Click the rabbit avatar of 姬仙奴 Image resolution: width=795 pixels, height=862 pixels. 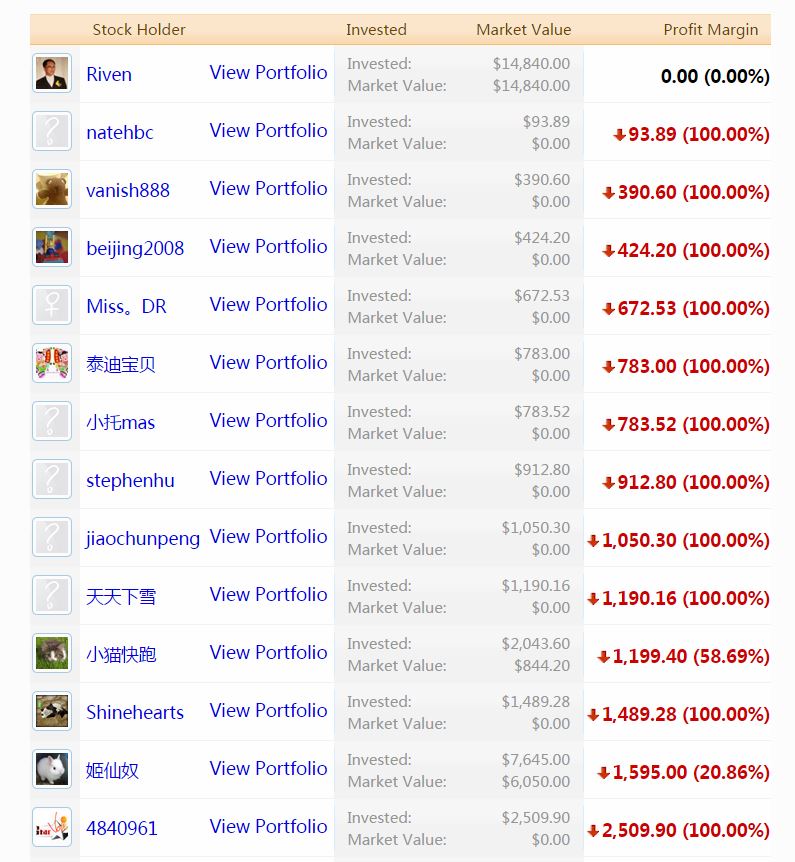(x=52, y=770)
